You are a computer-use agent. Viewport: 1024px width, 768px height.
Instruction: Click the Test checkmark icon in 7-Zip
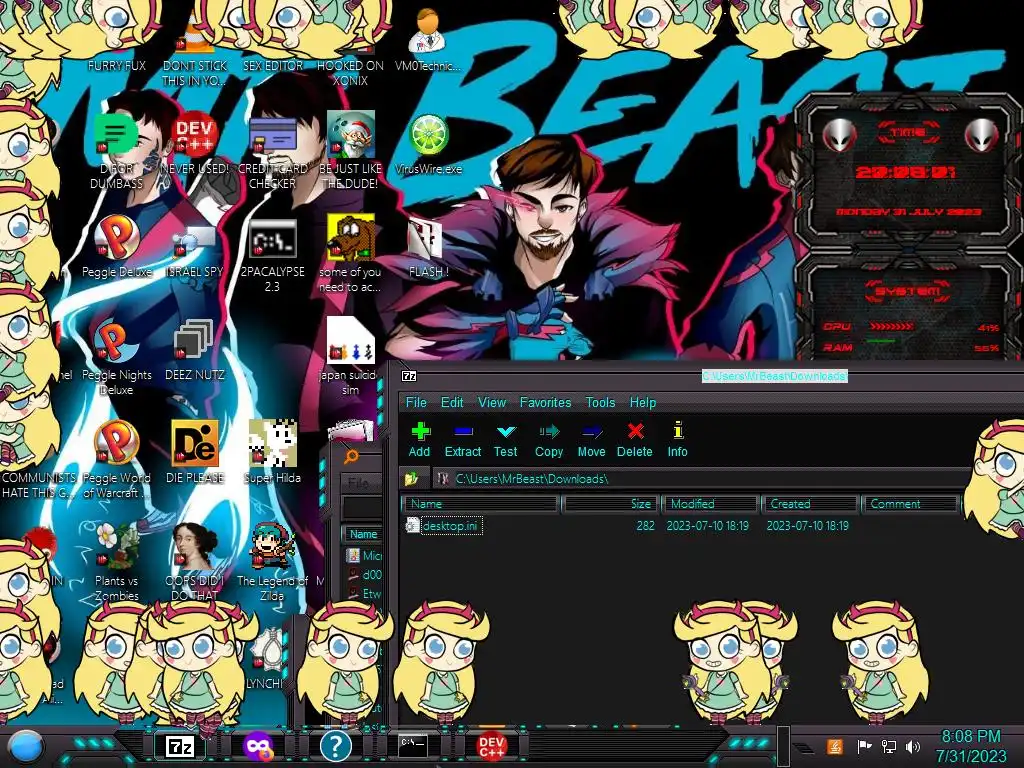click(x=505, y=432)
